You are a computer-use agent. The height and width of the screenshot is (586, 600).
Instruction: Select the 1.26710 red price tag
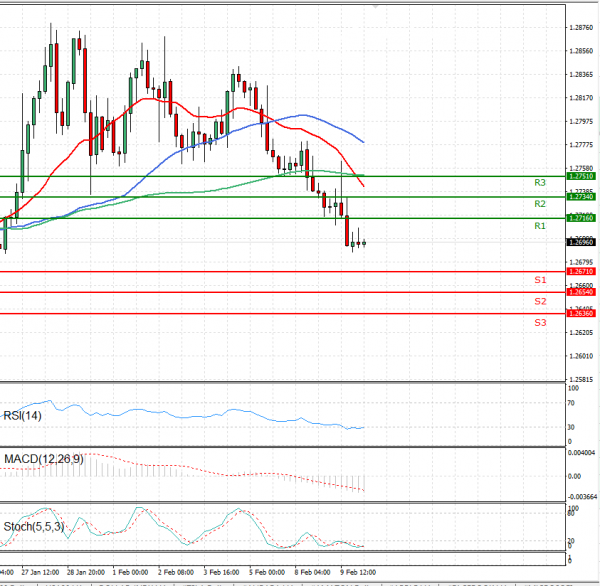581,271
